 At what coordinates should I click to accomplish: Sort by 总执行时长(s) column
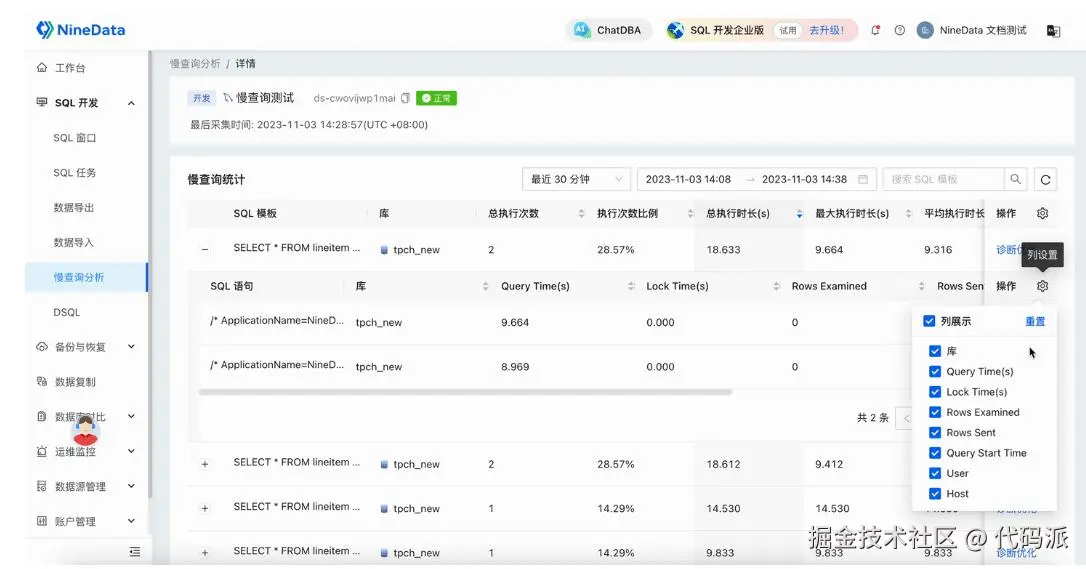click(x=799, y=214)
